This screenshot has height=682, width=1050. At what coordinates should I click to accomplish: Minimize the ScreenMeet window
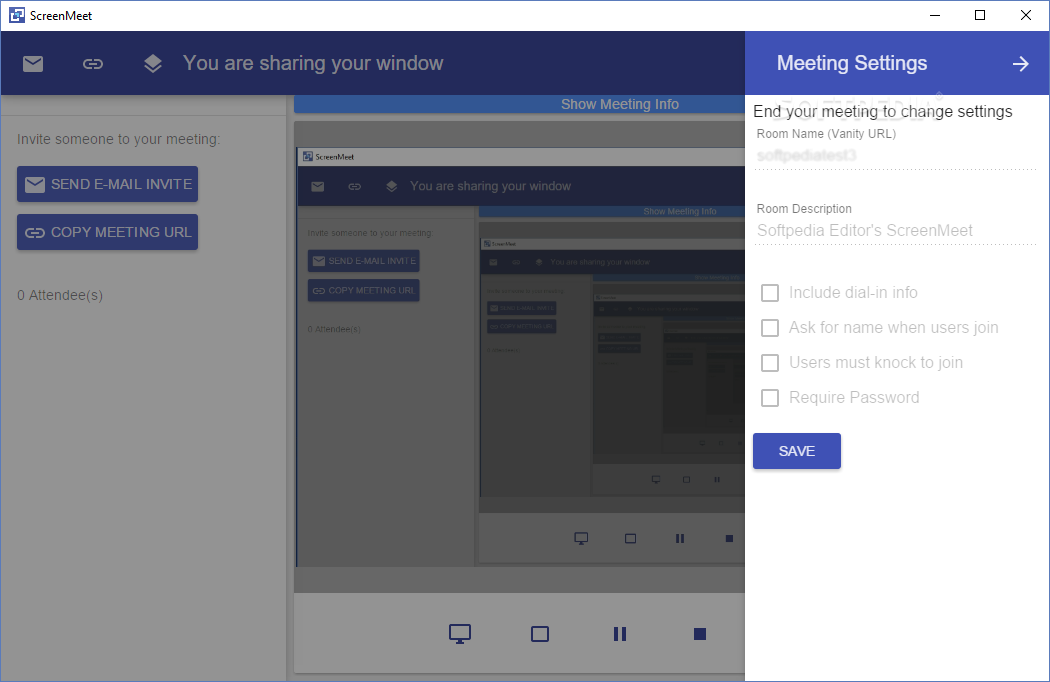tap(935, 15)
